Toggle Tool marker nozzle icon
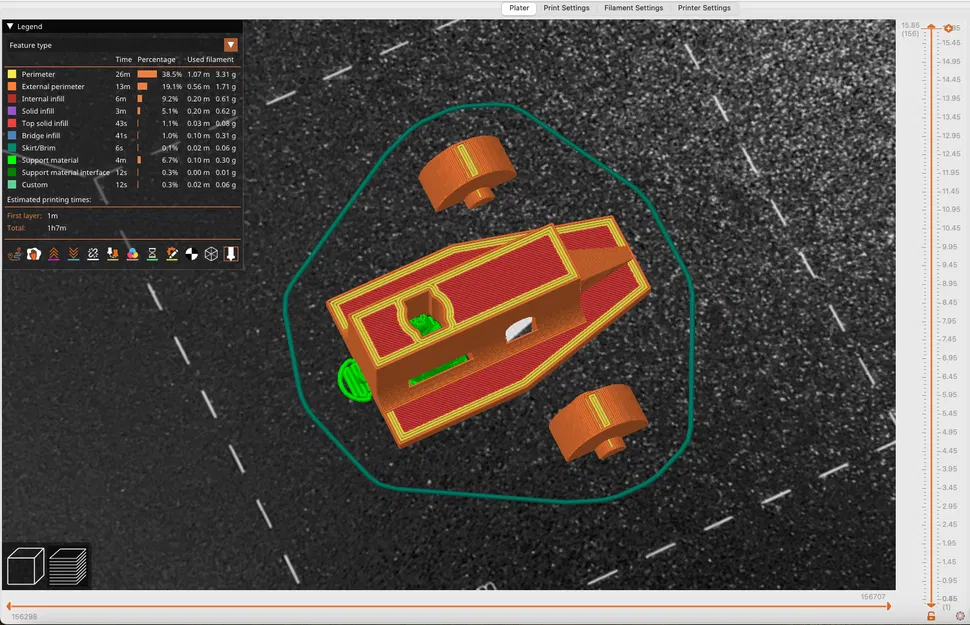 tap(231, 254)
